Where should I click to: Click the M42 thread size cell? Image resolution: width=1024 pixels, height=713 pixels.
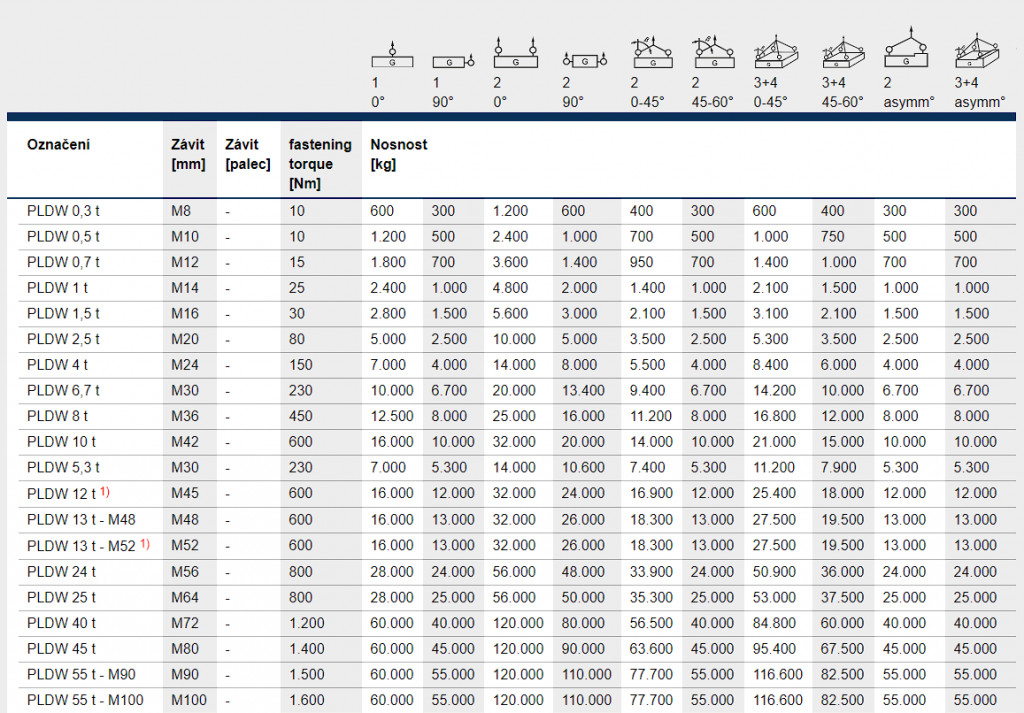[x=186, y=441]
